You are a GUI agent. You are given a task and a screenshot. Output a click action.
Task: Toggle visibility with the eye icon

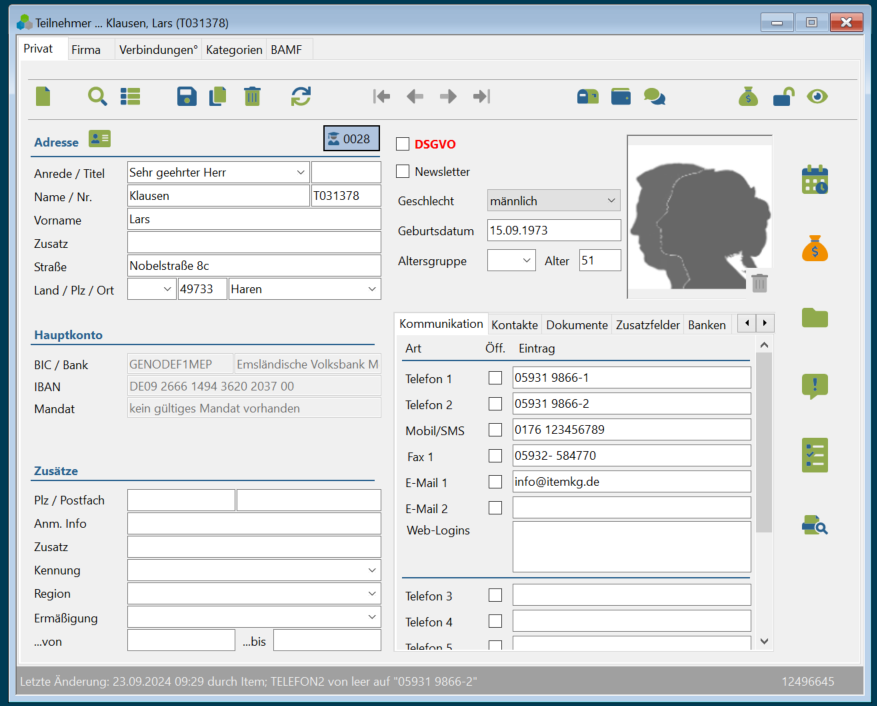click(x=817, y=97)
